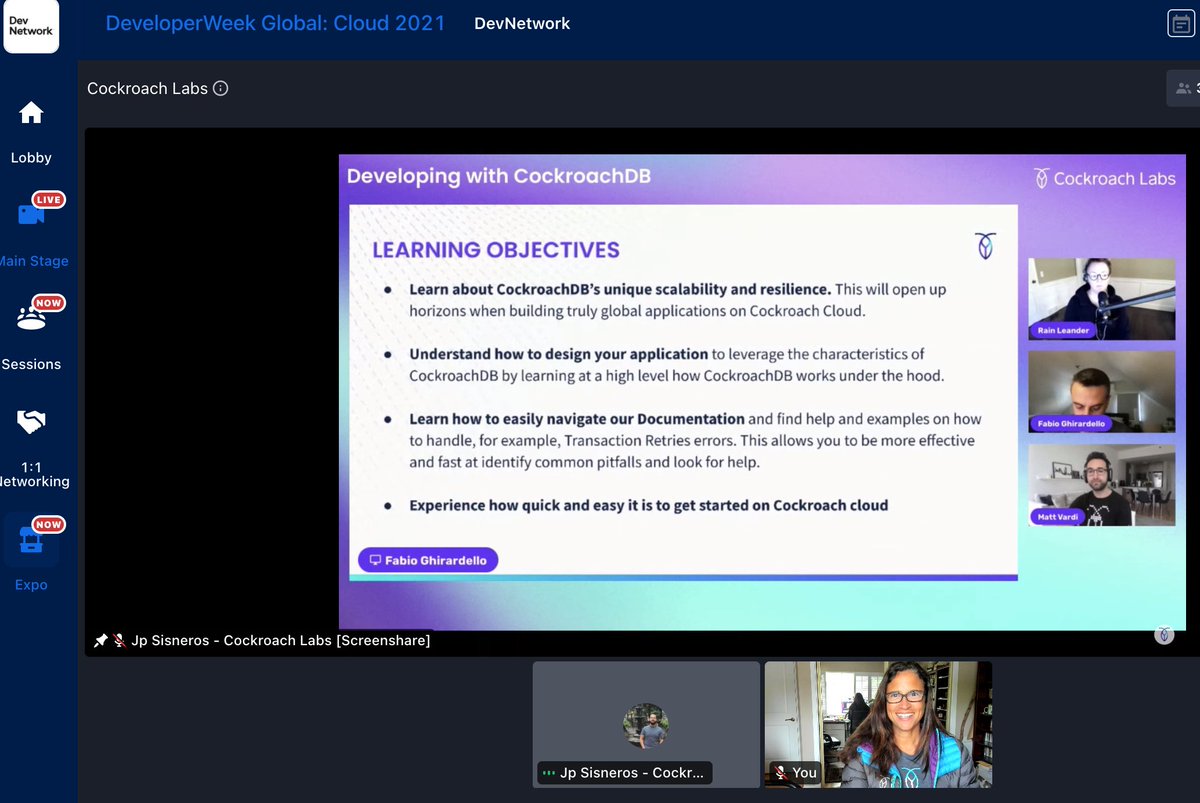
Task: Click the info icon beside Cockroach Labs
Action: click(x=221, y=88)
